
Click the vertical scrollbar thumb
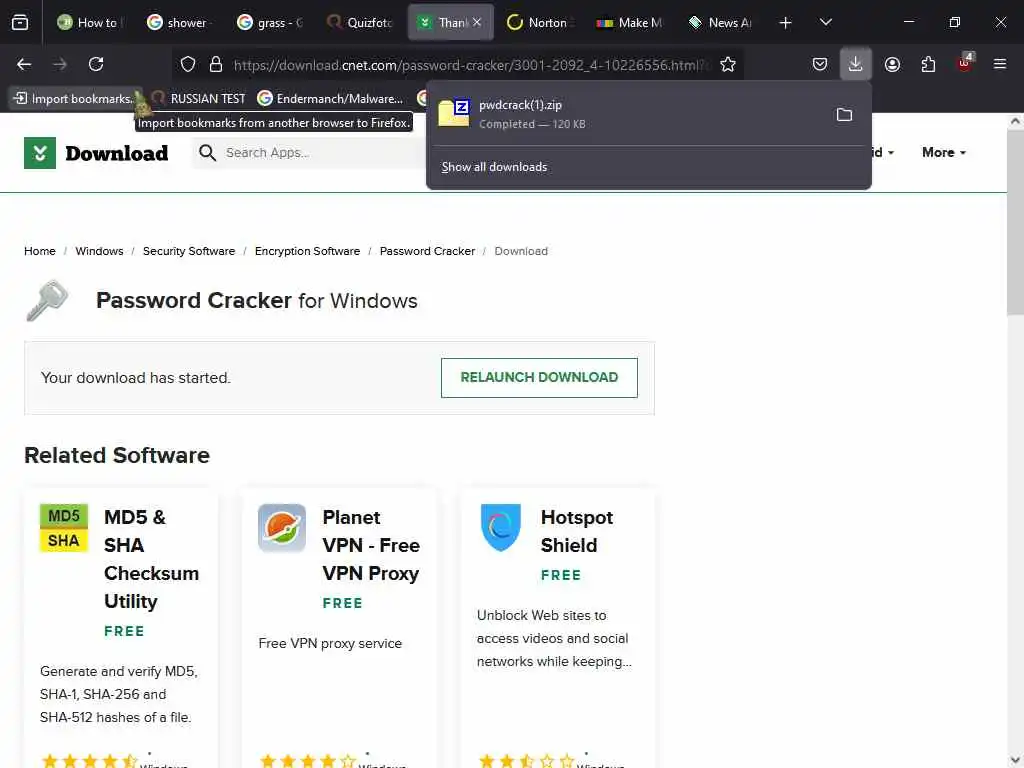coord(1015,223)
